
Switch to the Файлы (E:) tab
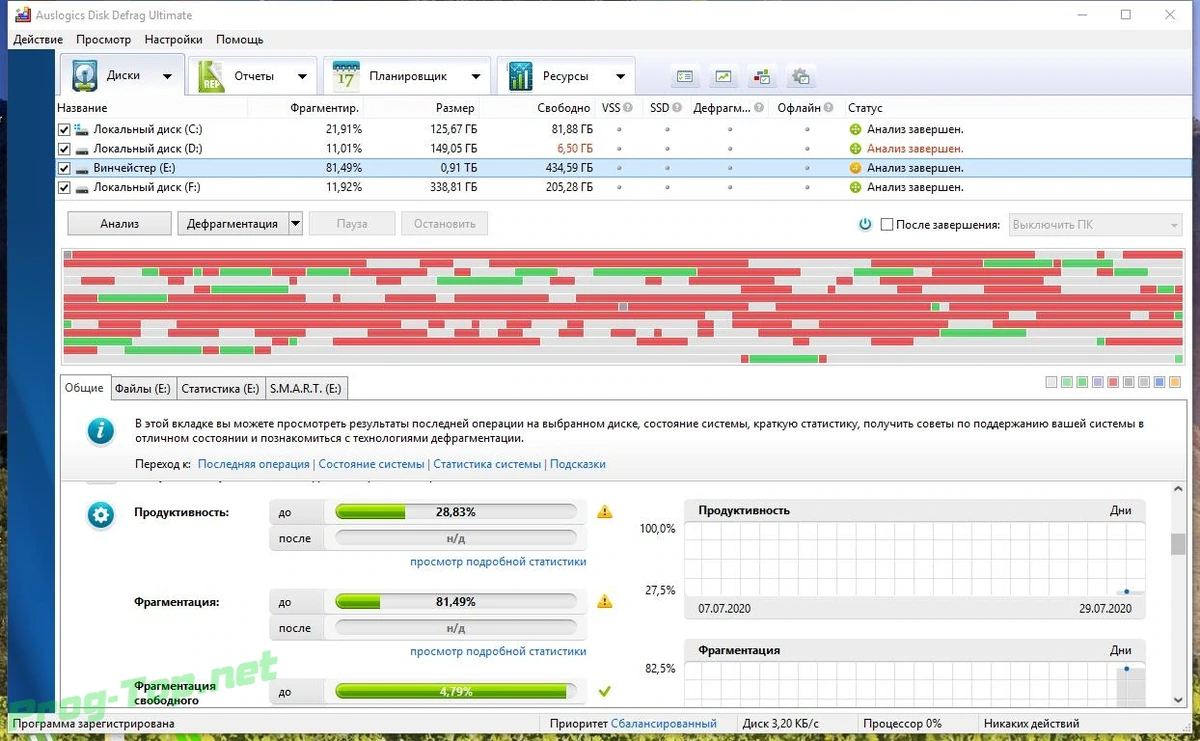[x=142, y=388]
